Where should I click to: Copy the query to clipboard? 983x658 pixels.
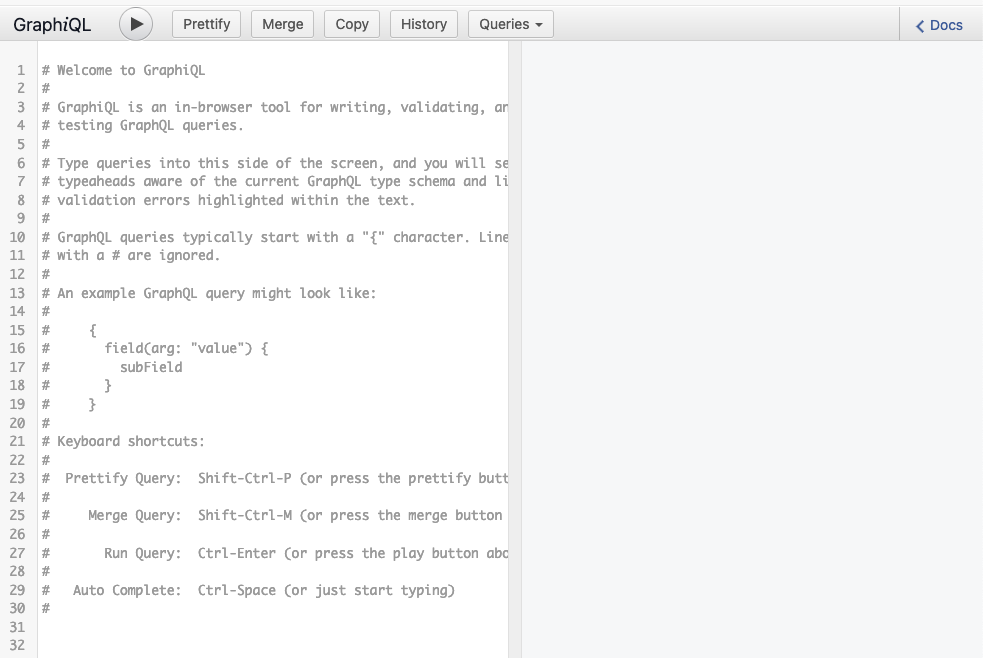pyautogui.click(x=351, y=24)
